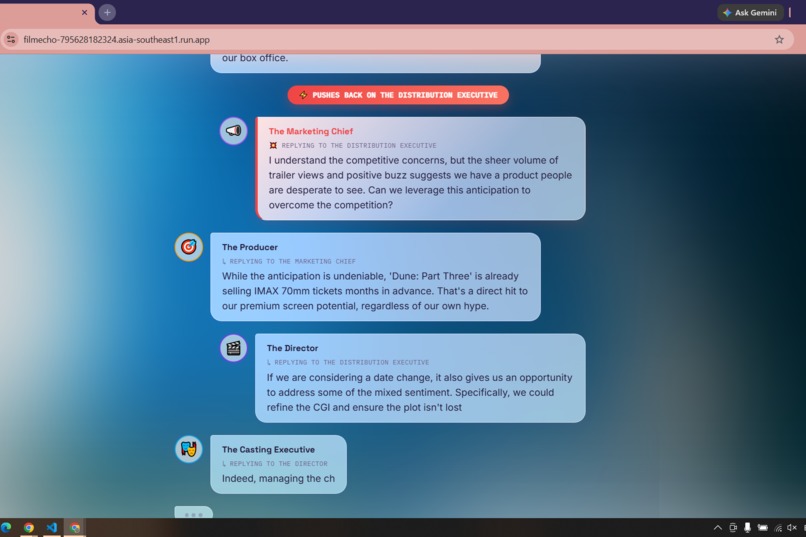The width and height of the screenshot is (806, 537).
Task: Close the current browser tab
Action: pyautogui.click(x=84, y=12)
